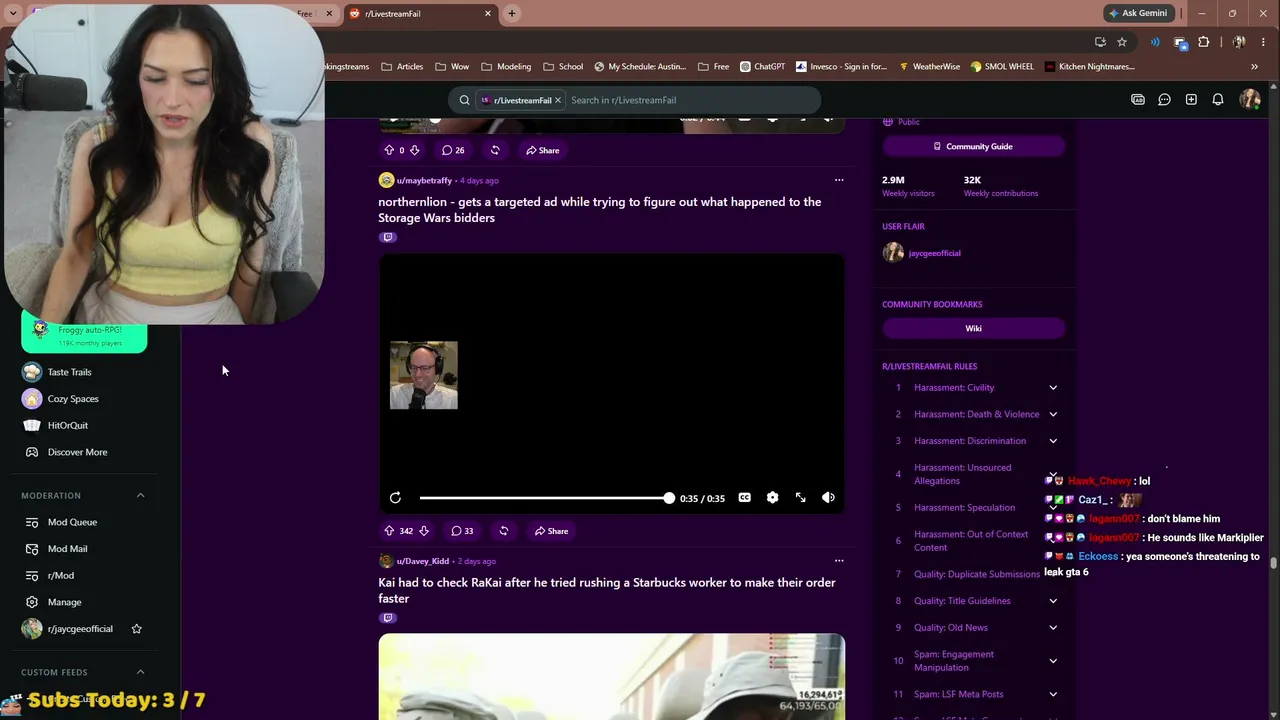Image resolution: width=1280 pixels, height=720 pixels.
Task: Visit u/maybetraffy user profile
Action: coord(424,180)
